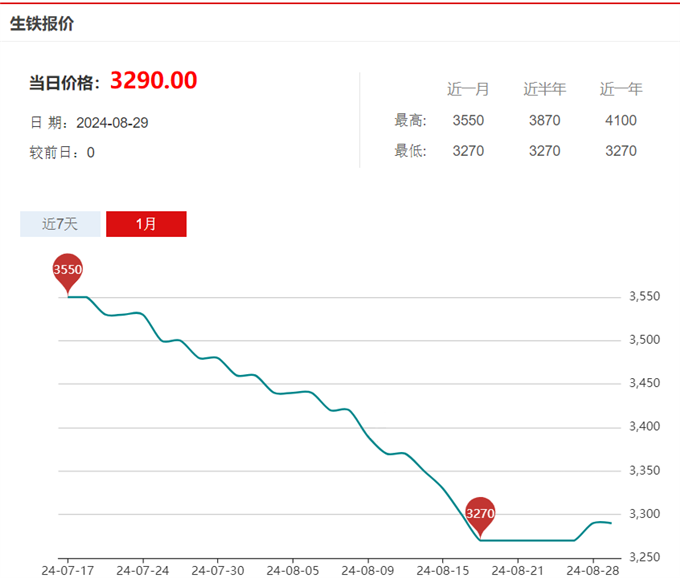The image size is (680, 578).
Task: Select the 3870 half-year high value
Action: pyautogui.click(x=544, y=121)
